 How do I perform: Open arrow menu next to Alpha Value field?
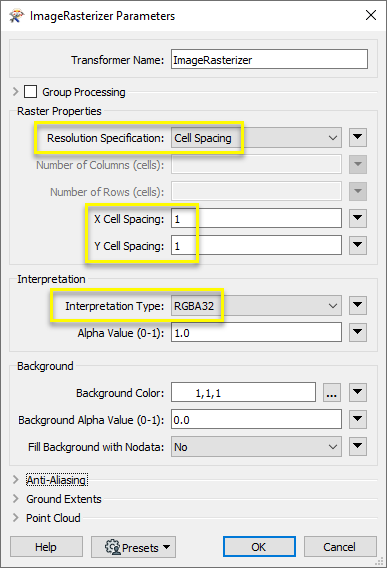click(x=358, y=332)
